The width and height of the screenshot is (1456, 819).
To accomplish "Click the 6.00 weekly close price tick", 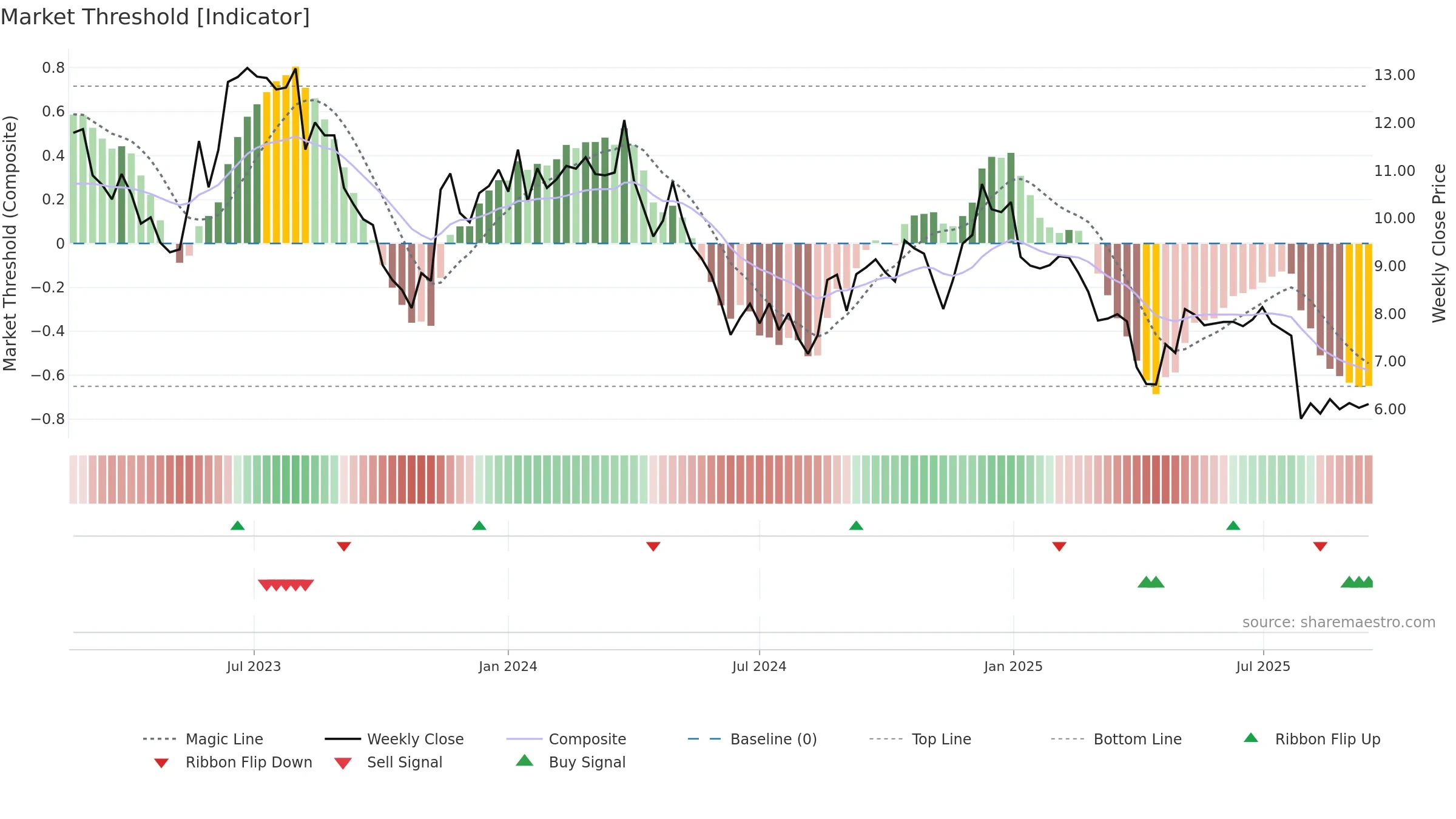I will pos(1390,409).
